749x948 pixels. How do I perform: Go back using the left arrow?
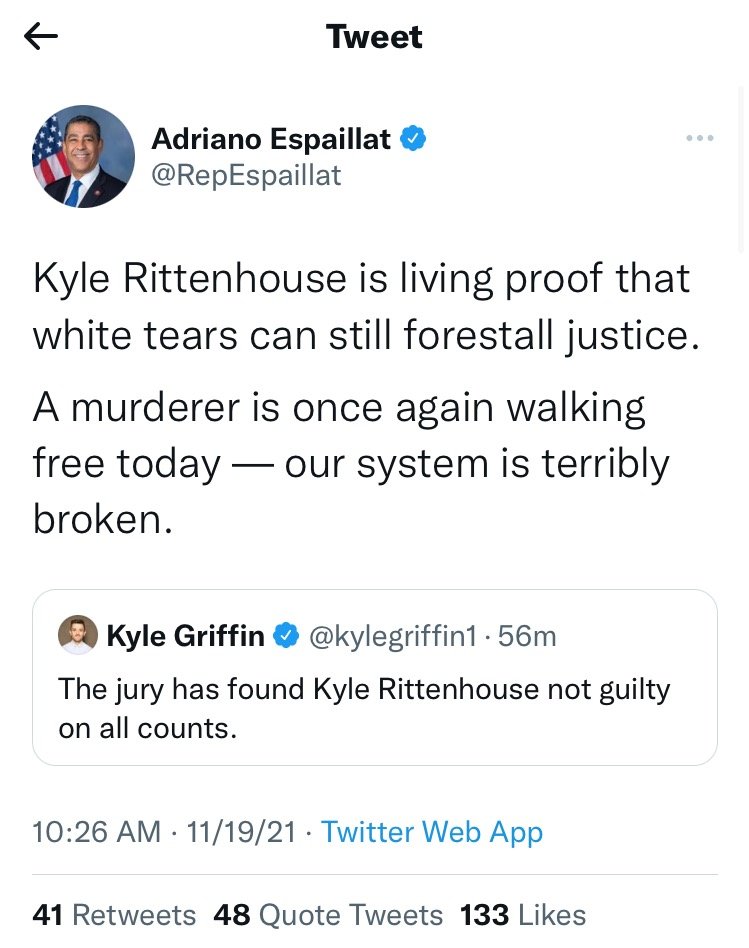41,37
